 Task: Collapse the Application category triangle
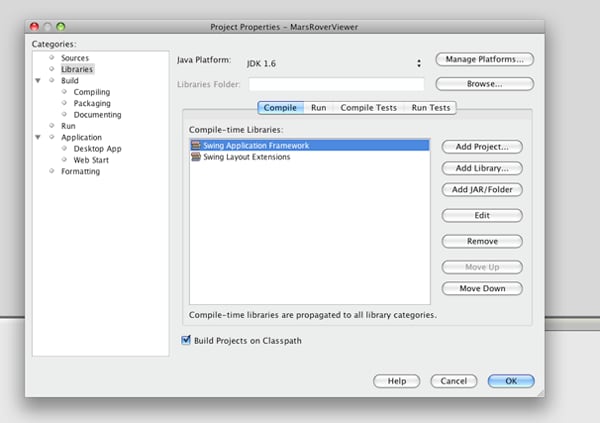click(38, 137)
